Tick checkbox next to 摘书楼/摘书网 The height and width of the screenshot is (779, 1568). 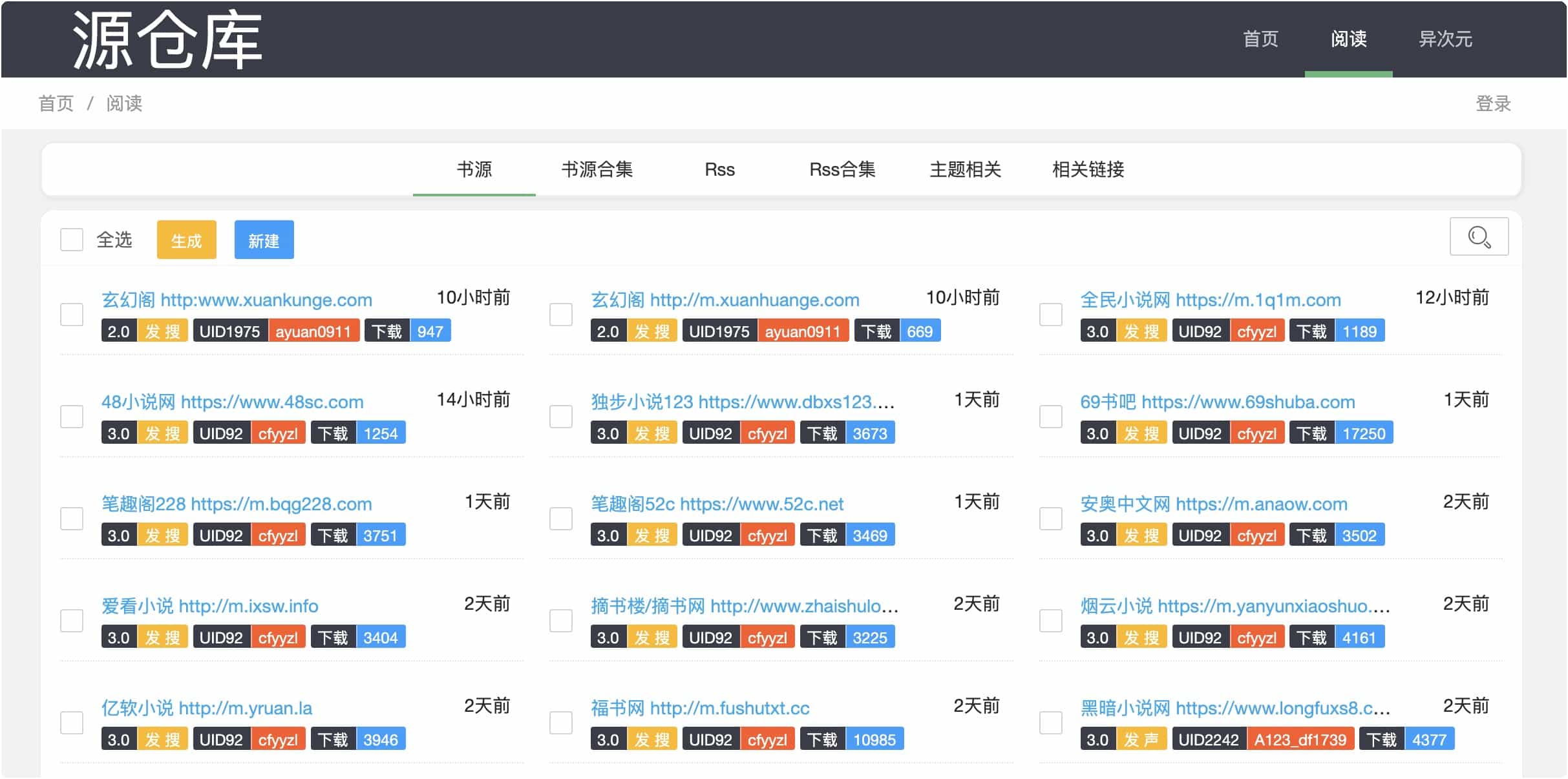561,621
